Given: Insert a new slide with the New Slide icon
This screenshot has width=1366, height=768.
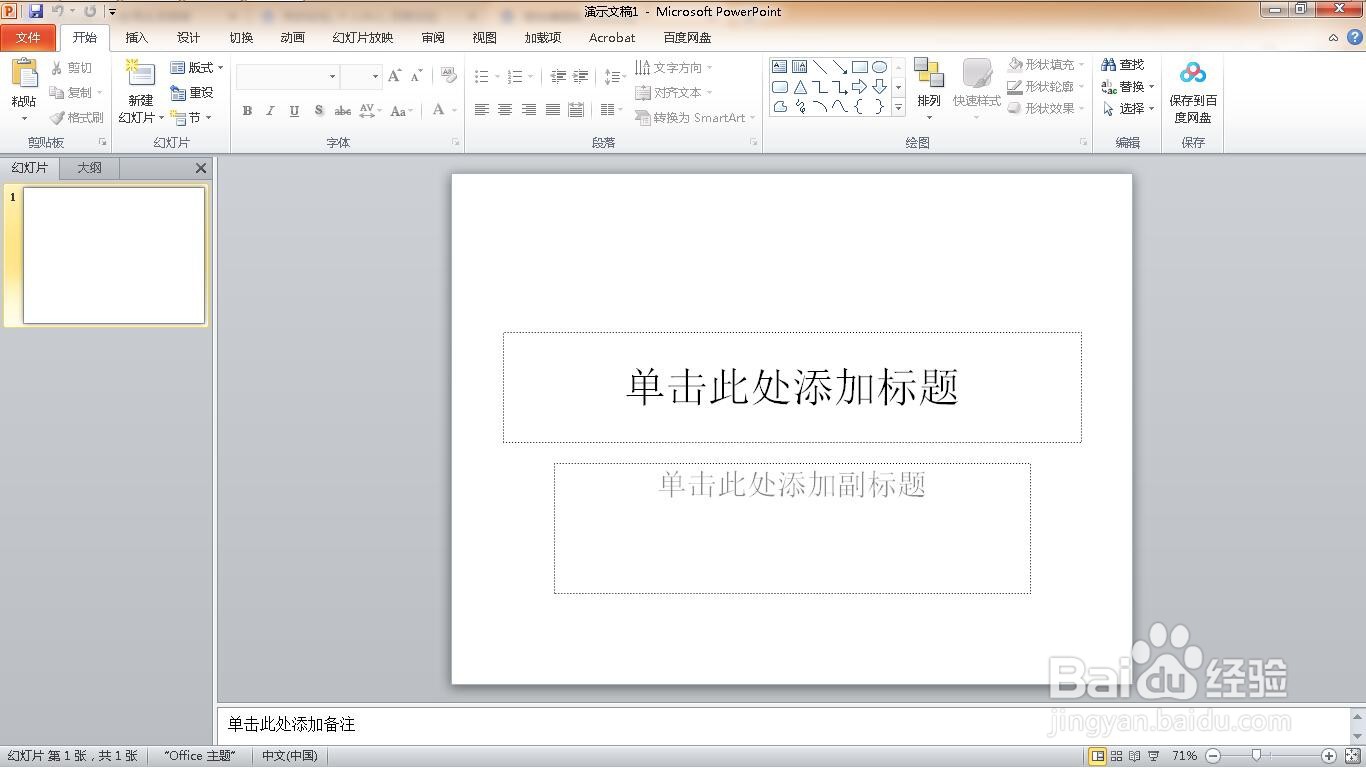Looking at the screenshot, I should click(x=140, y=75).
